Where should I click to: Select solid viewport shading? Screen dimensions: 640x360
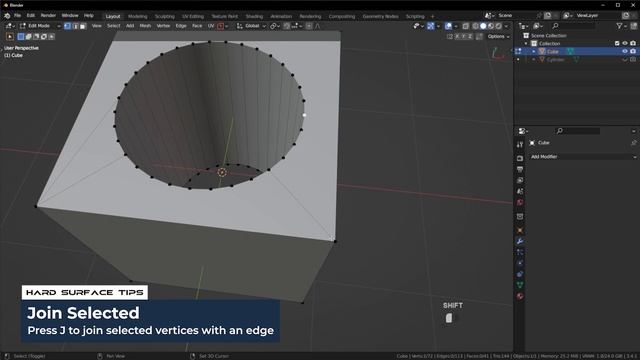coord(483,26)
